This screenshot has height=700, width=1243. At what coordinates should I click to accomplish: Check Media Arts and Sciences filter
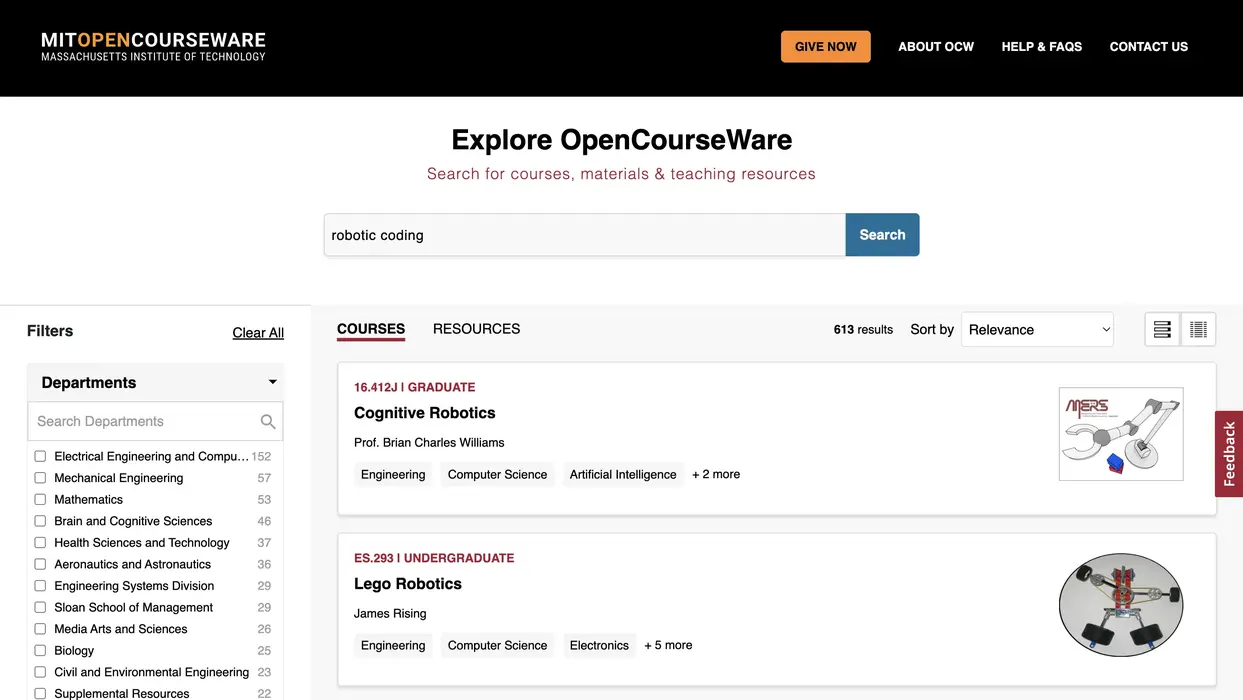[x=40, y=629]
